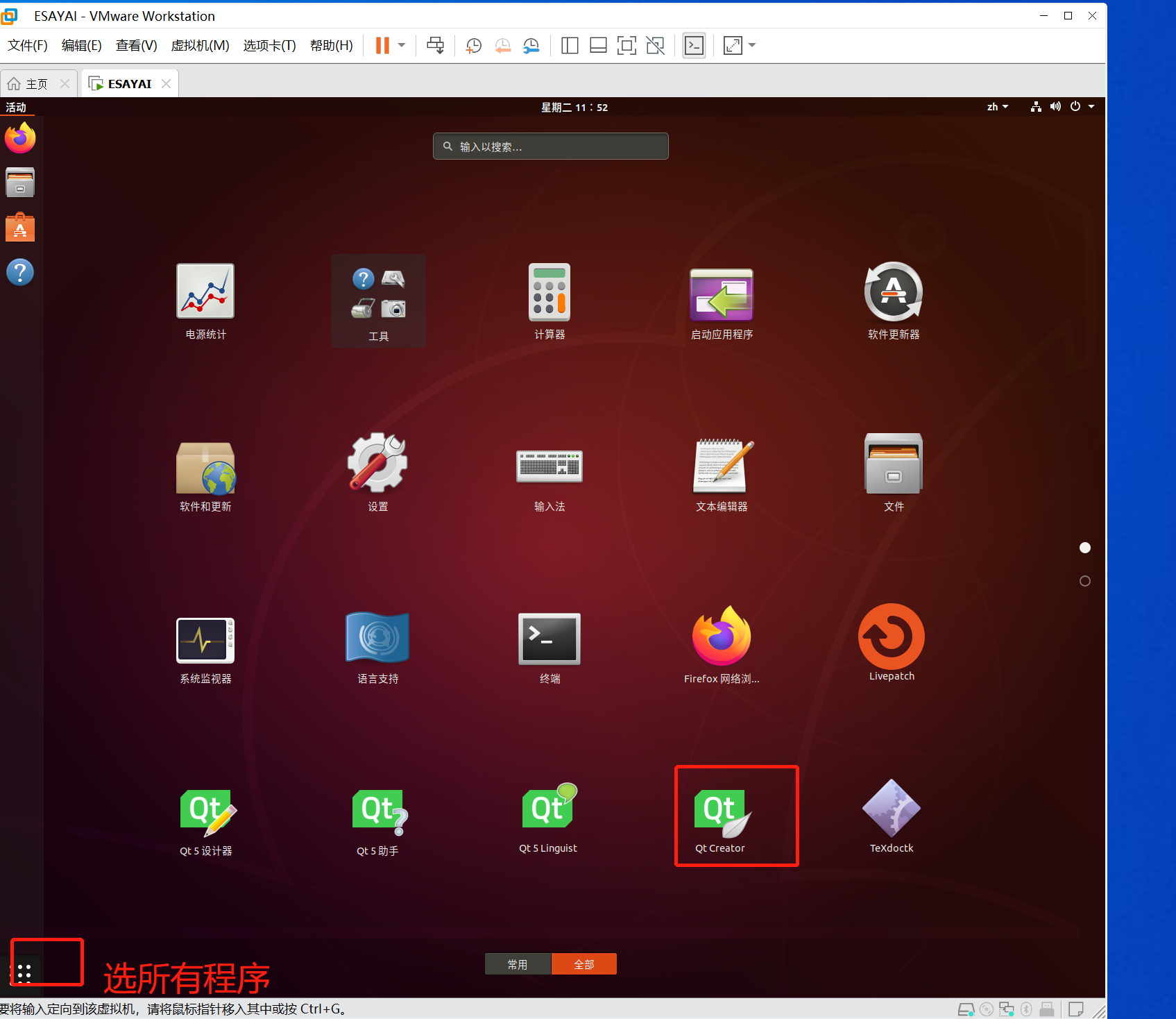Click the 输入以搜索 search field
This screenshot has width=1176, height=1019.
pyautogui.click(x=550, y=146)
